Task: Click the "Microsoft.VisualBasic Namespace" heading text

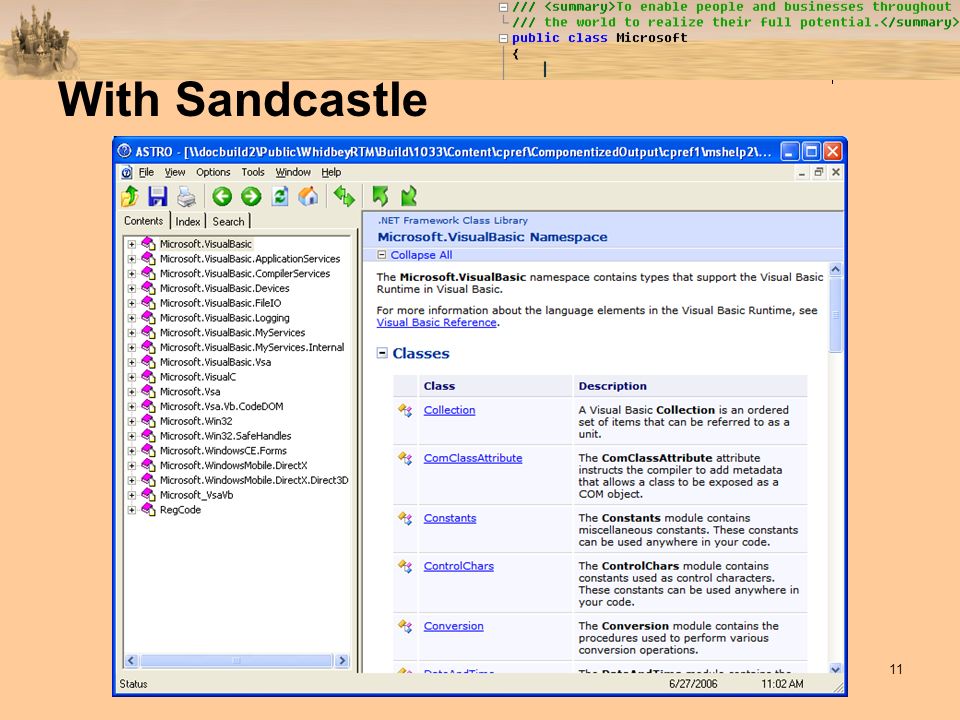Action: coord(492,237)
